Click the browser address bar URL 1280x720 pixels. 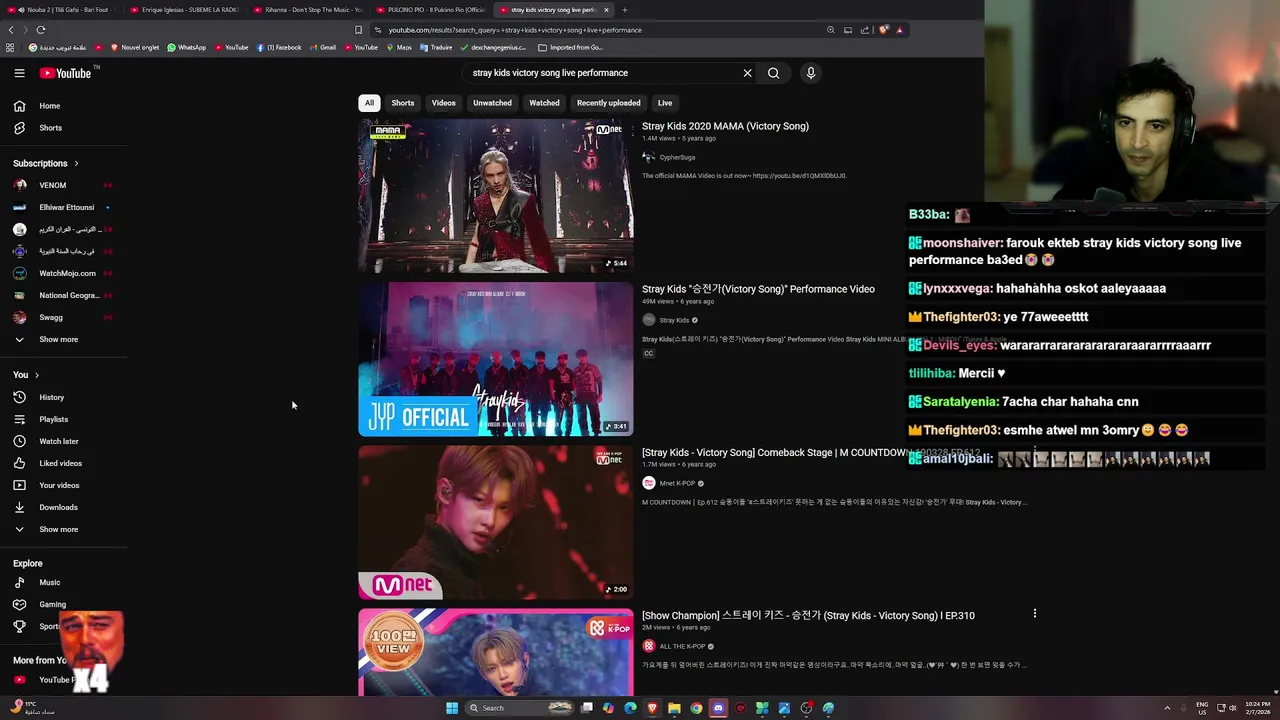515,30
